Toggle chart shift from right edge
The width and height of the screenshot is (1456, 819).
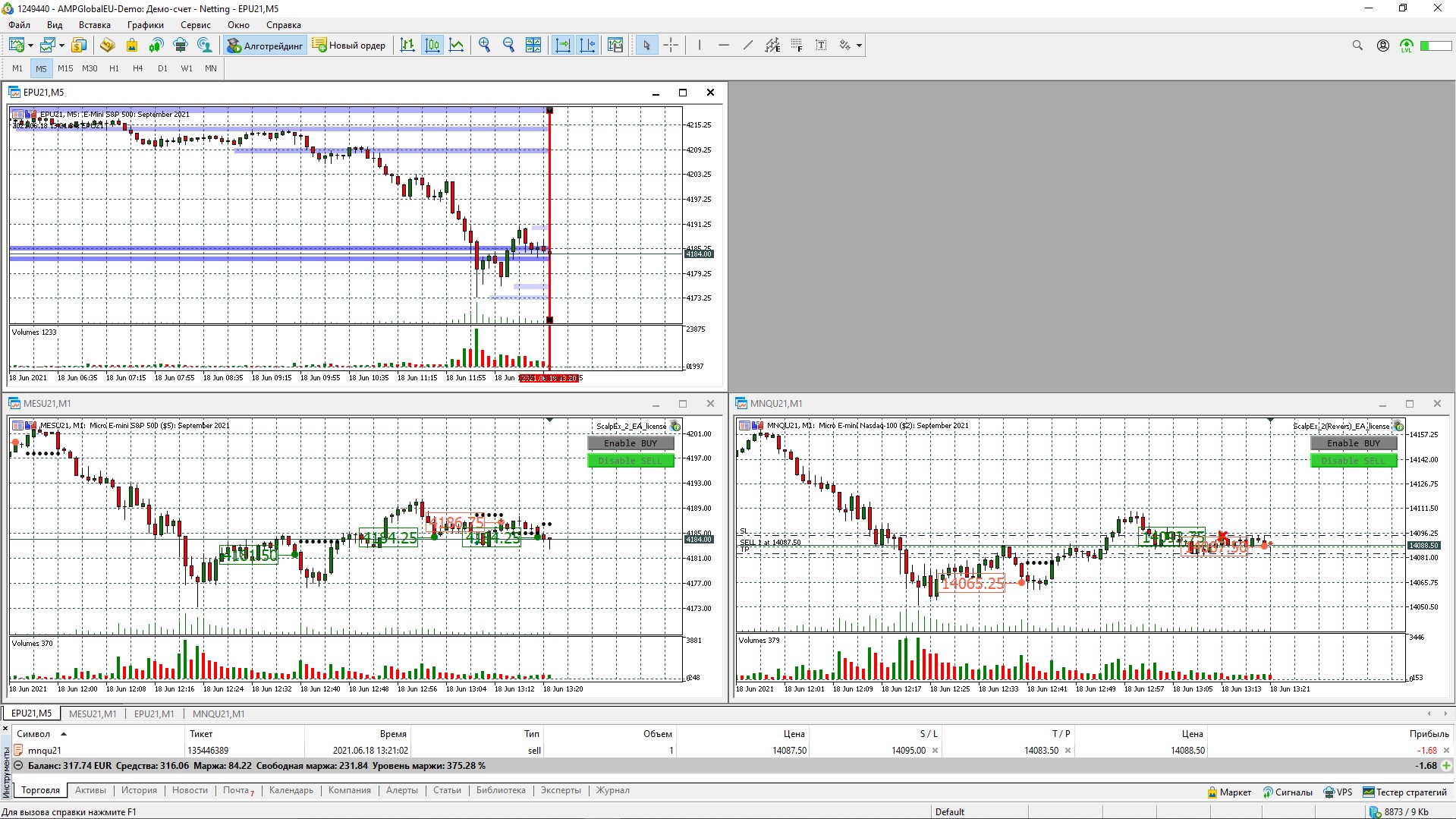point(587,46)
